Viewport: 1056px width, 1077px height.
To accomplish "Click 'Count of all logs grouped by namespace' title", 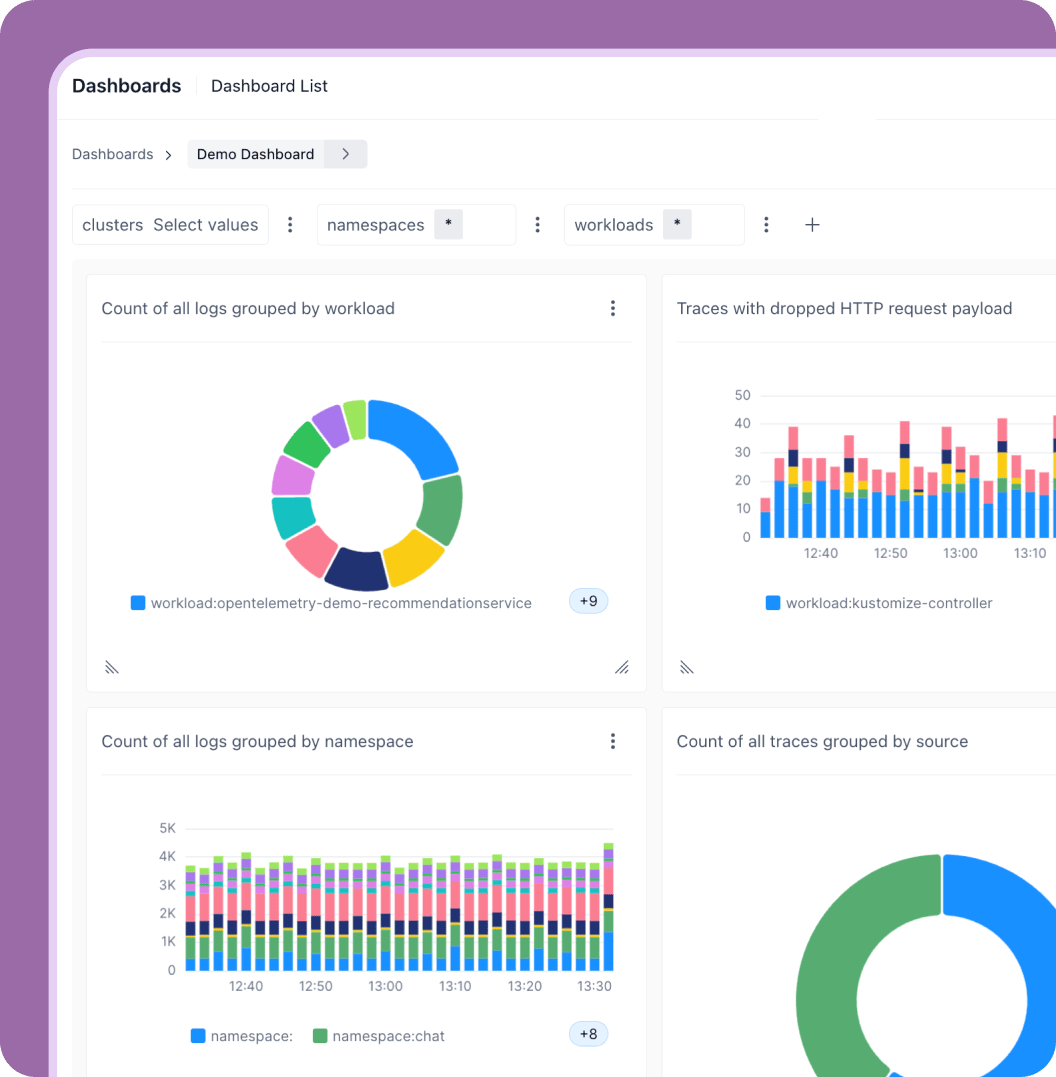I will pos(258,741).
